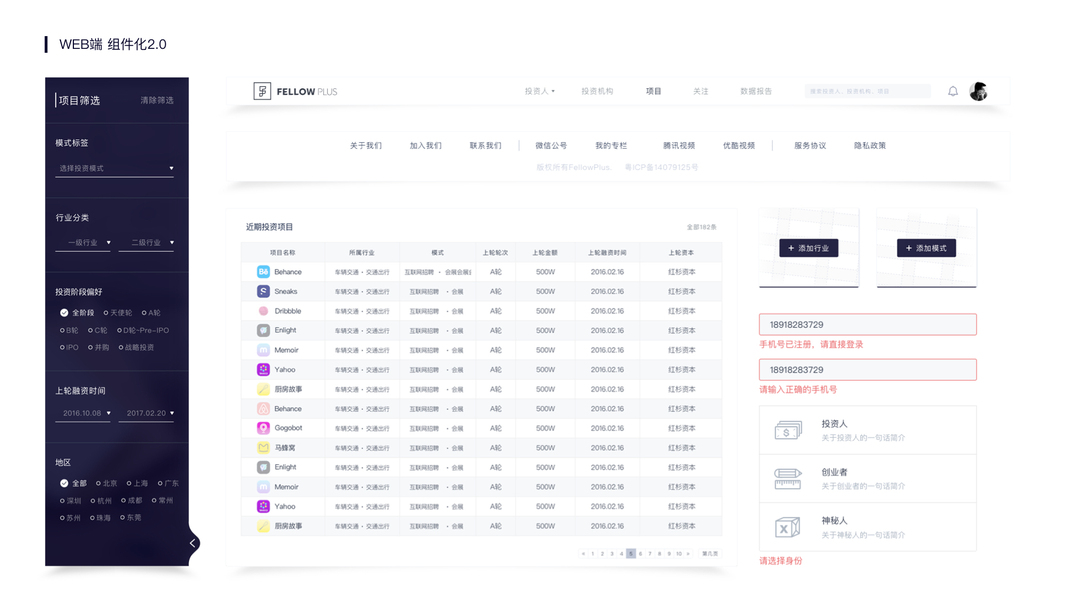
Task: Collapse the filter sidebar with arrow
Action: pyautogui.click(x=193, y=543)
